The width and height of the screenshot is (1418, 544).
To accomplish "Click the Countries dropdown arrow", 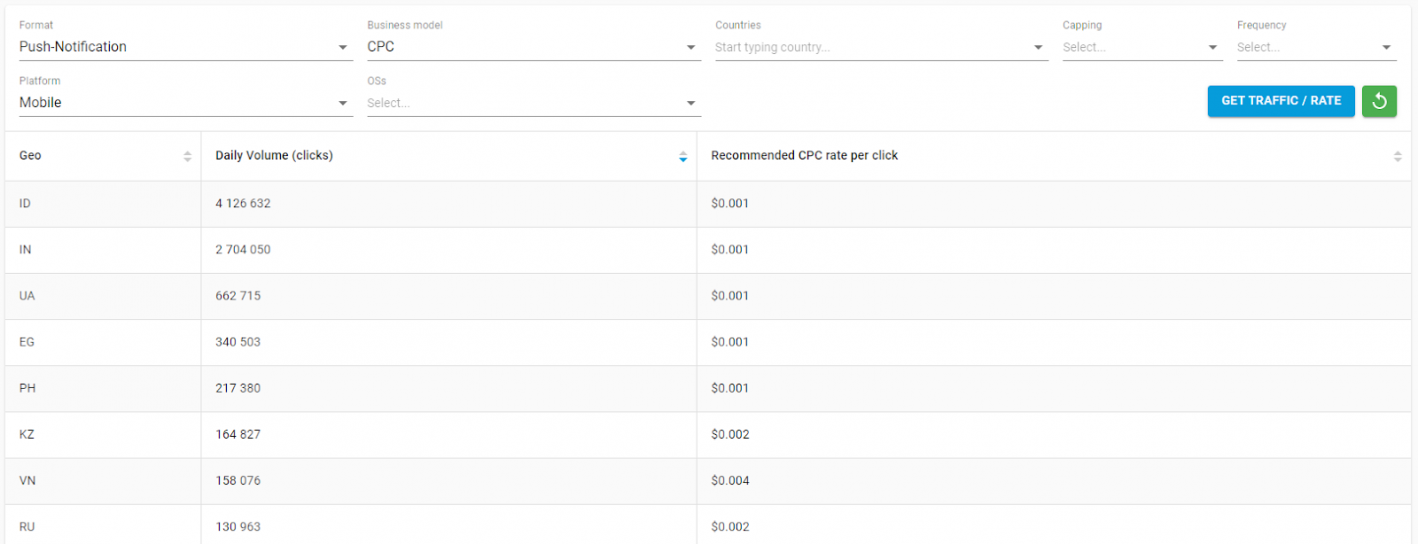I will pyautogui.click(x=1038, y=47).
